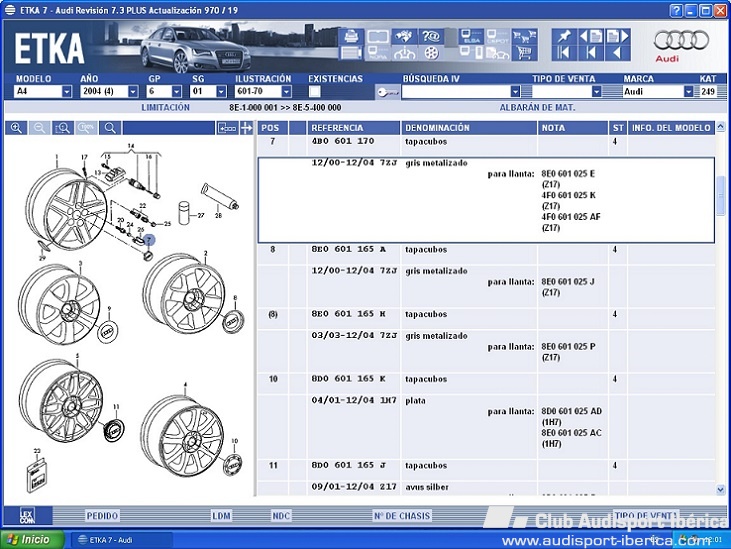Click the PEDIDO button

coord(102,516)
